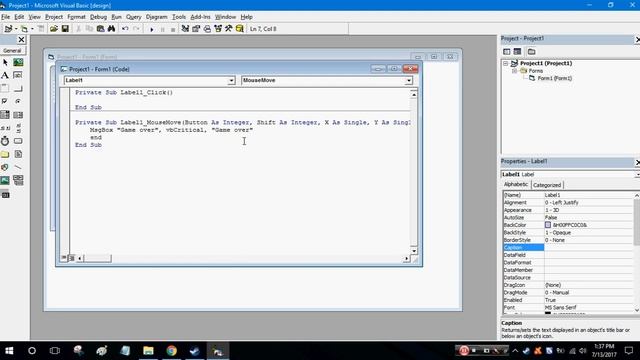Click the code window vertical scrollbar down arrow
640x360 pixels.
click(x=413, y=251)
